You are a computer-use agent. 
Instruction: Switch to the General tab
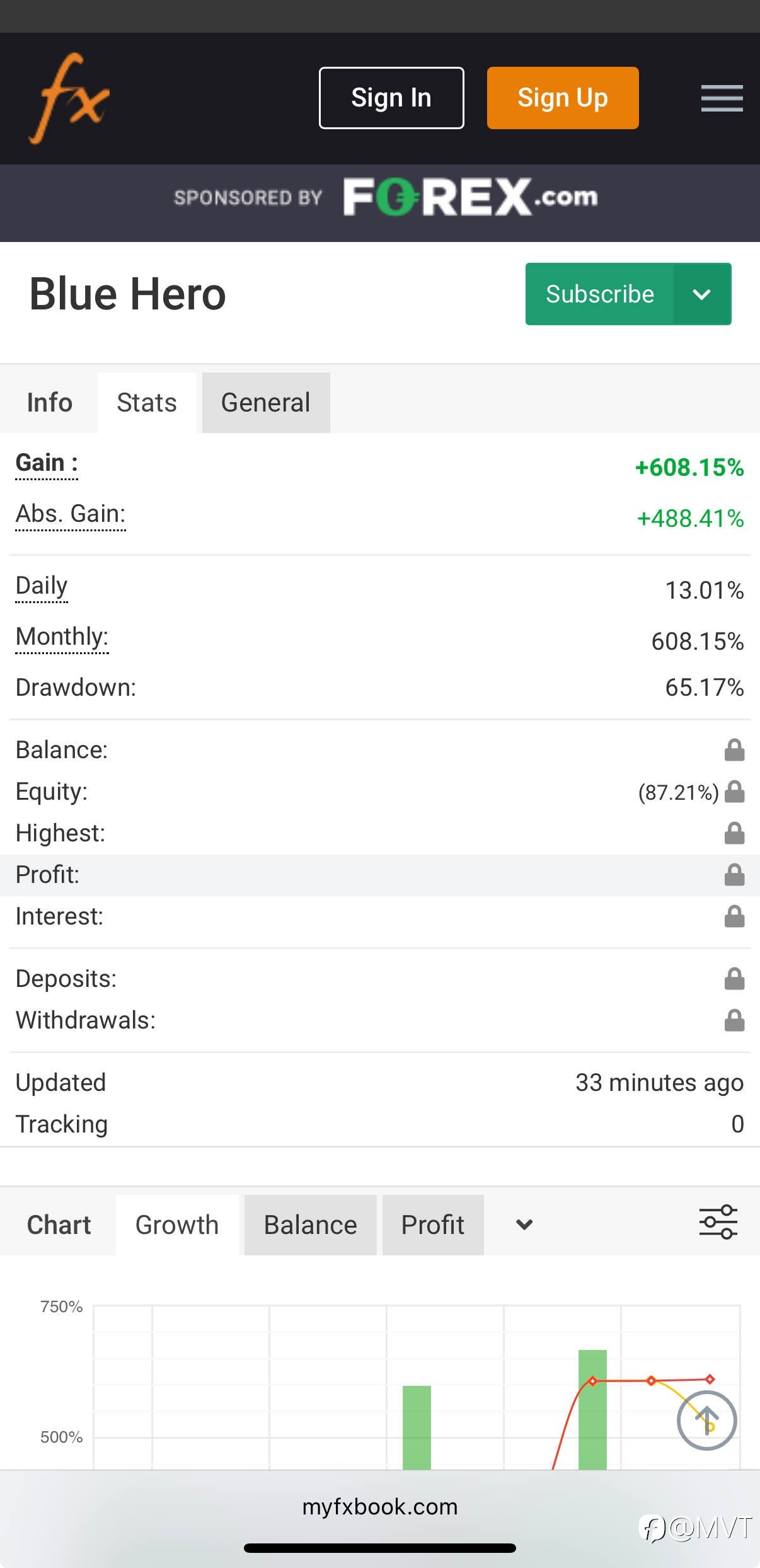point(265,403)
